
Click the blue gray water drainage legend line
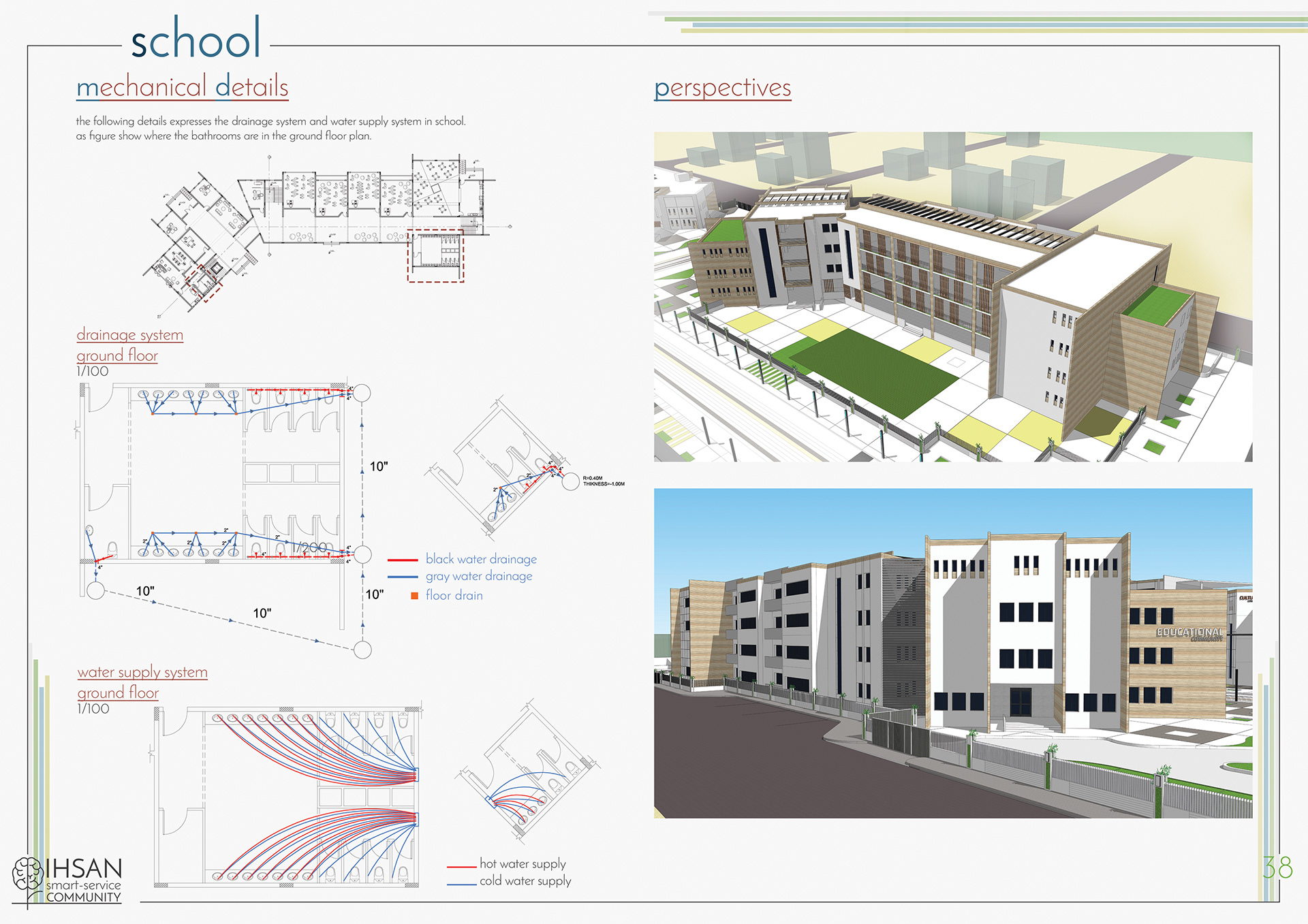click(403, 577)
